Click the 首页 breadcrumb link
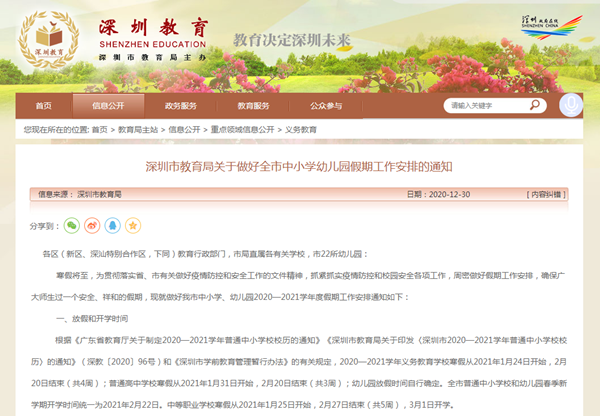The height and width of the screenshot is (416, 600). (x=99, y=129)
